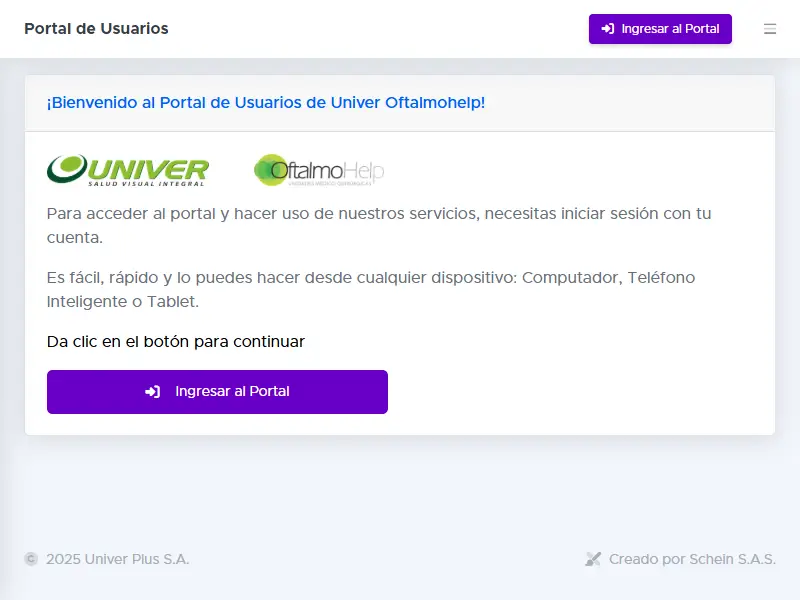The width and height of the screenshot is (800, 600).
Task: Click the header Ingresar al Portal button
Action: [x=660, y=29]
